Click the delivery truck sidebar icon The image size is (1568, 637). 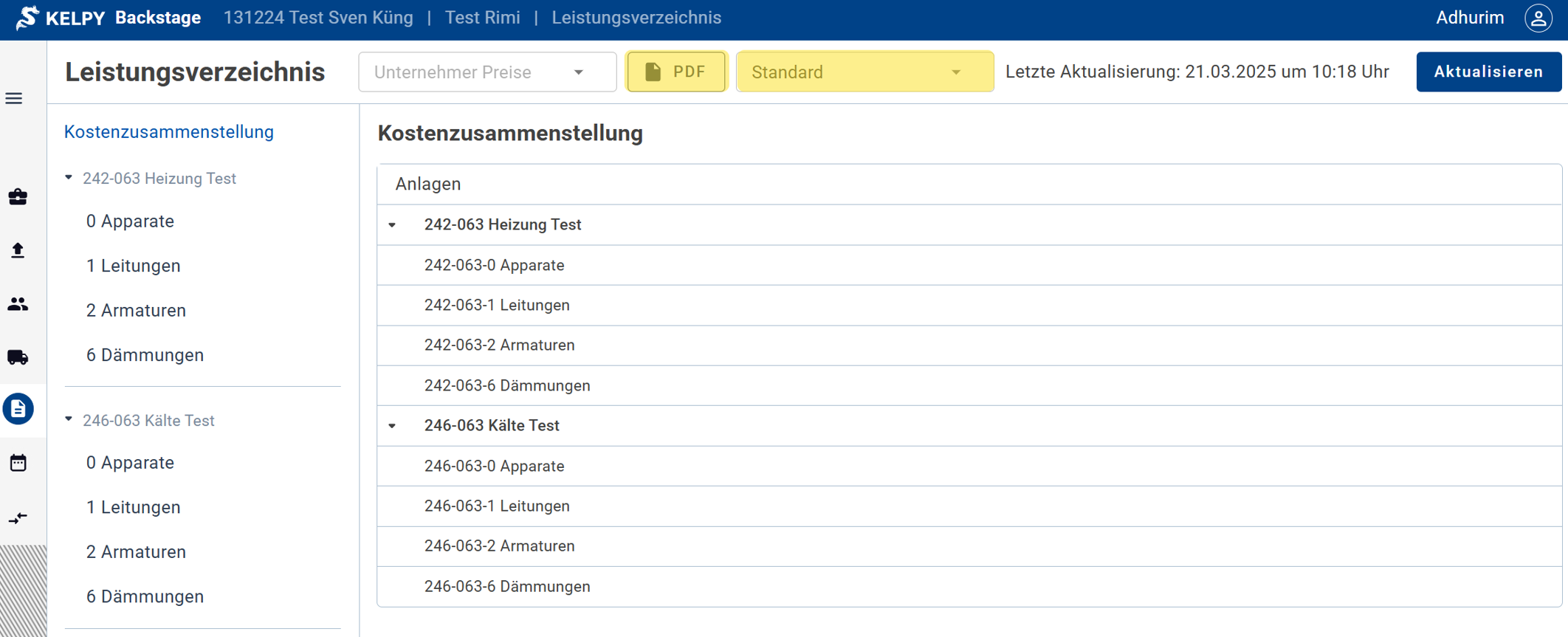(x=18, y=358)
